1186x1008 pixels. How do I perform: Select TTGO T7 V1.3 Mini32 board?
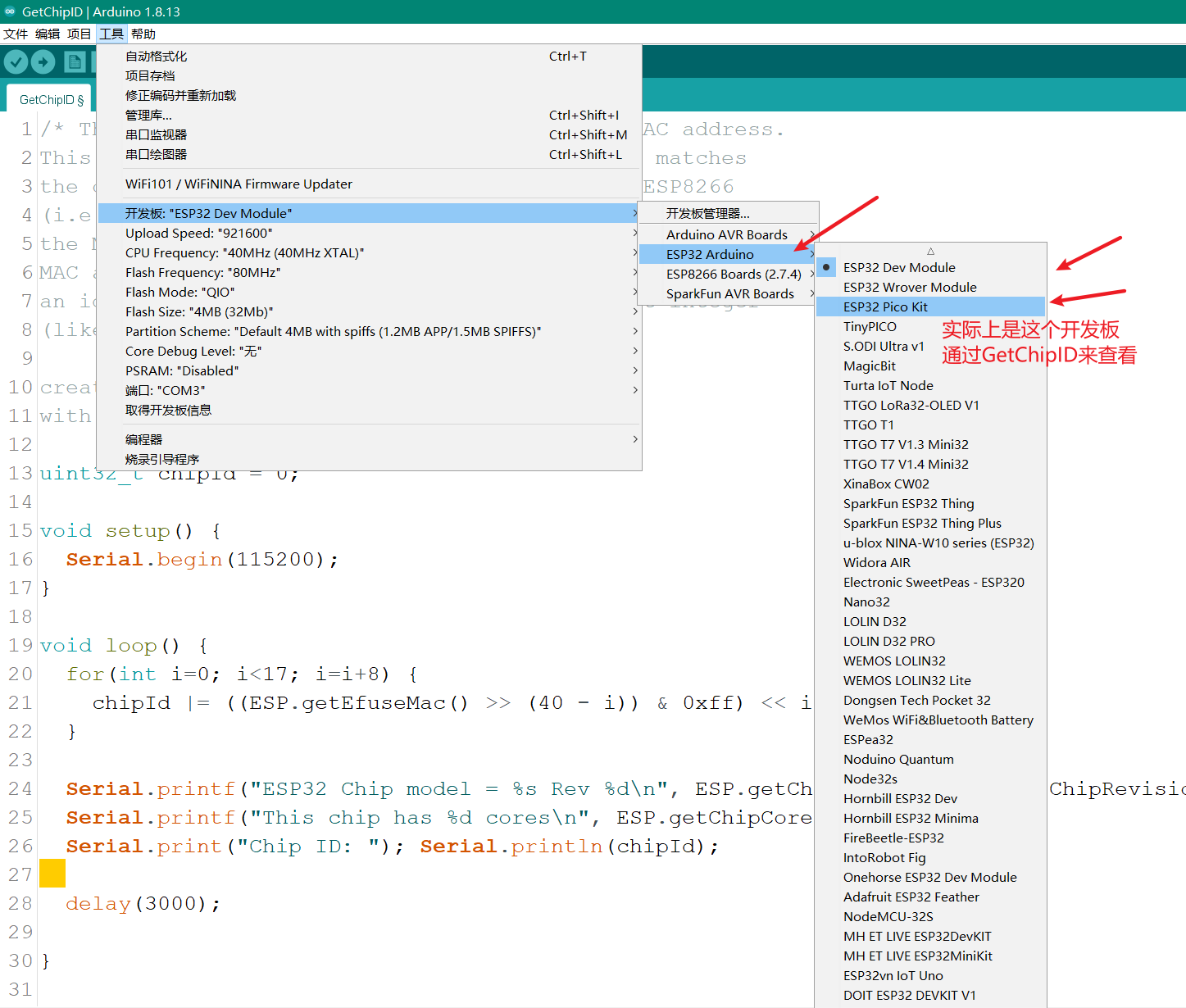click(x=930, y=444)
